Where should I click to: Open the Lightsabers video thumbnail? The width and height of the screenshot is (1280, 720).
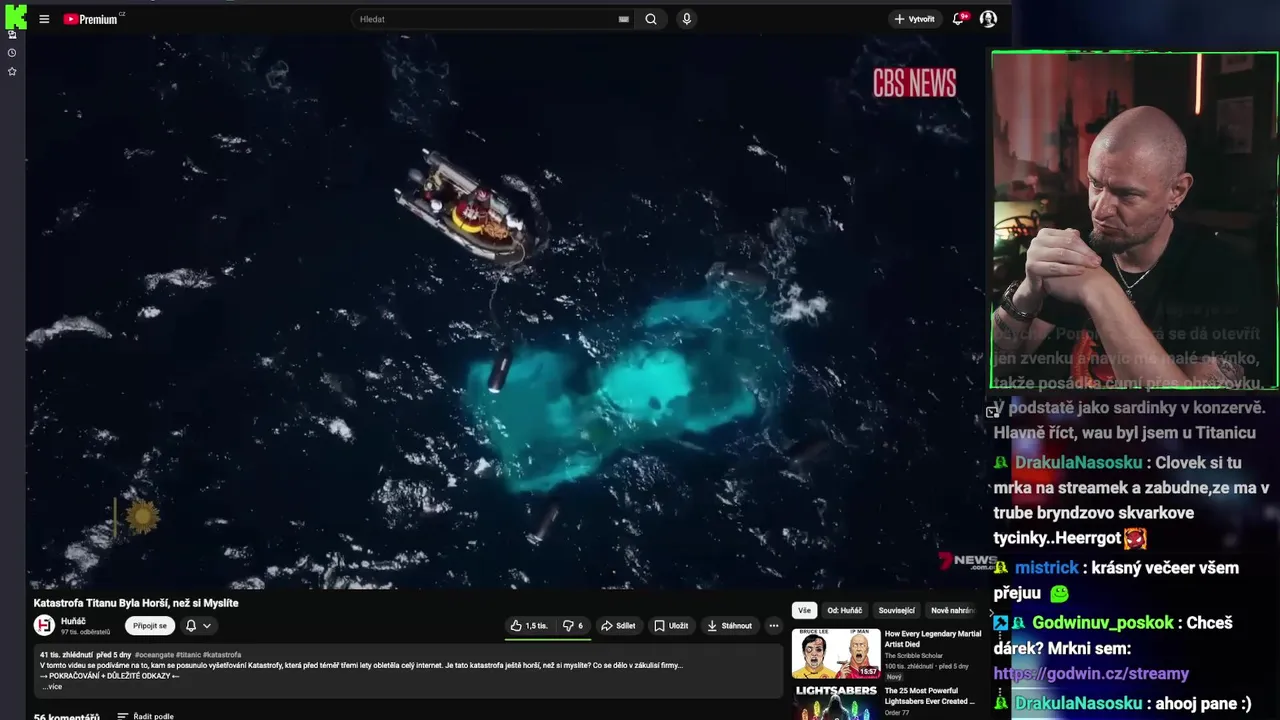[836, 702]
